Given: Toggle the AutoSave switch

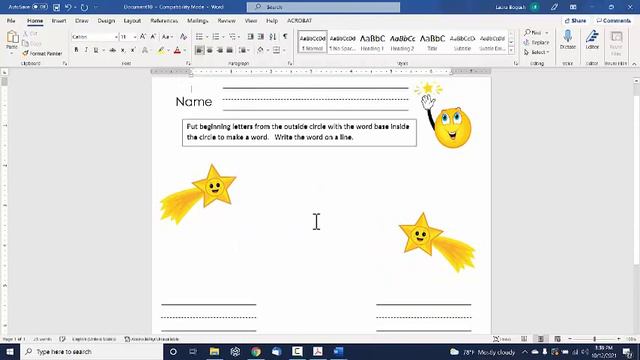Looking at the screenshot, I should pos(40,7).
